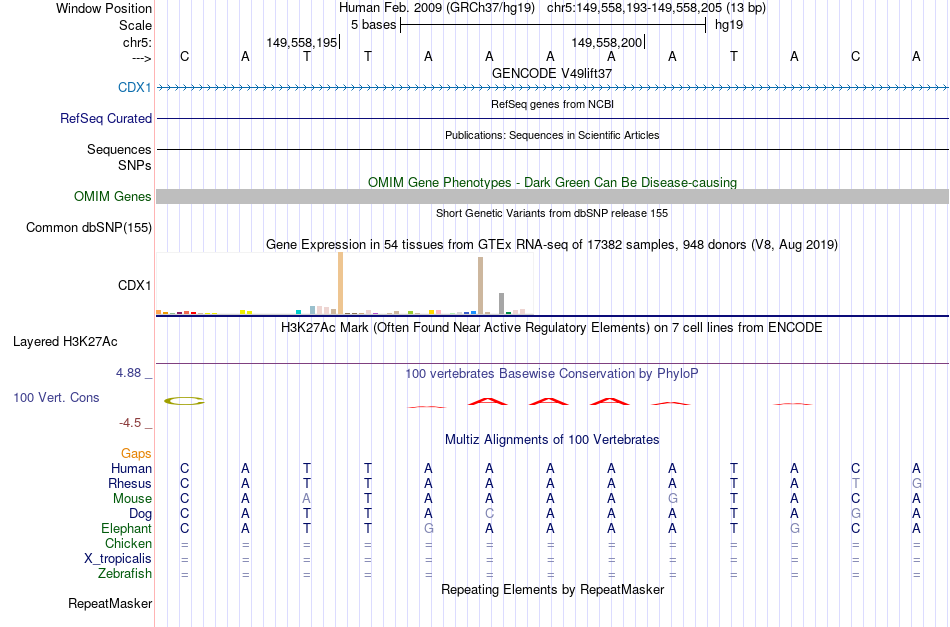Viewport: 950px width, 627px height.
Task: Click the gray G in Dog row
Action: (855, 514)
